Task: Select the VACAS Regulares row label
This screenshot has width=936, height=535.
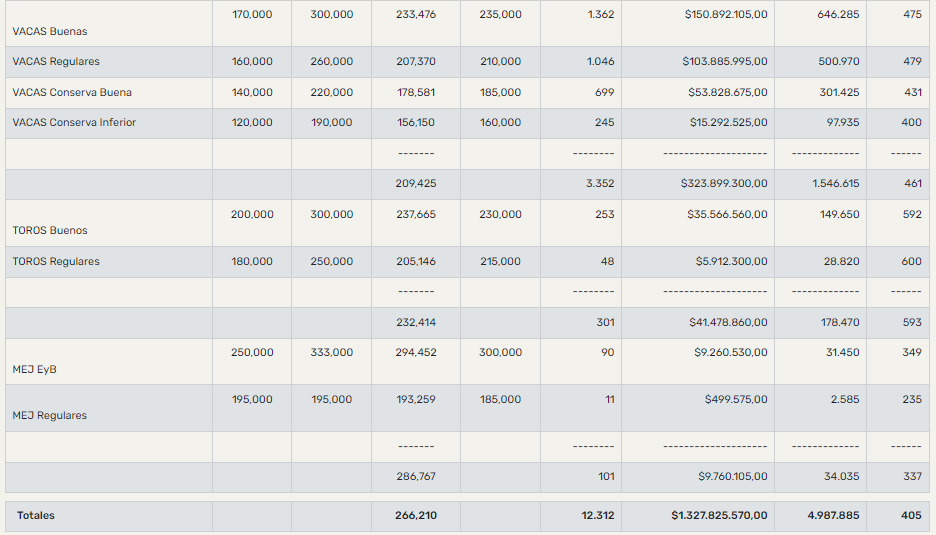Action: click(56, 62)
